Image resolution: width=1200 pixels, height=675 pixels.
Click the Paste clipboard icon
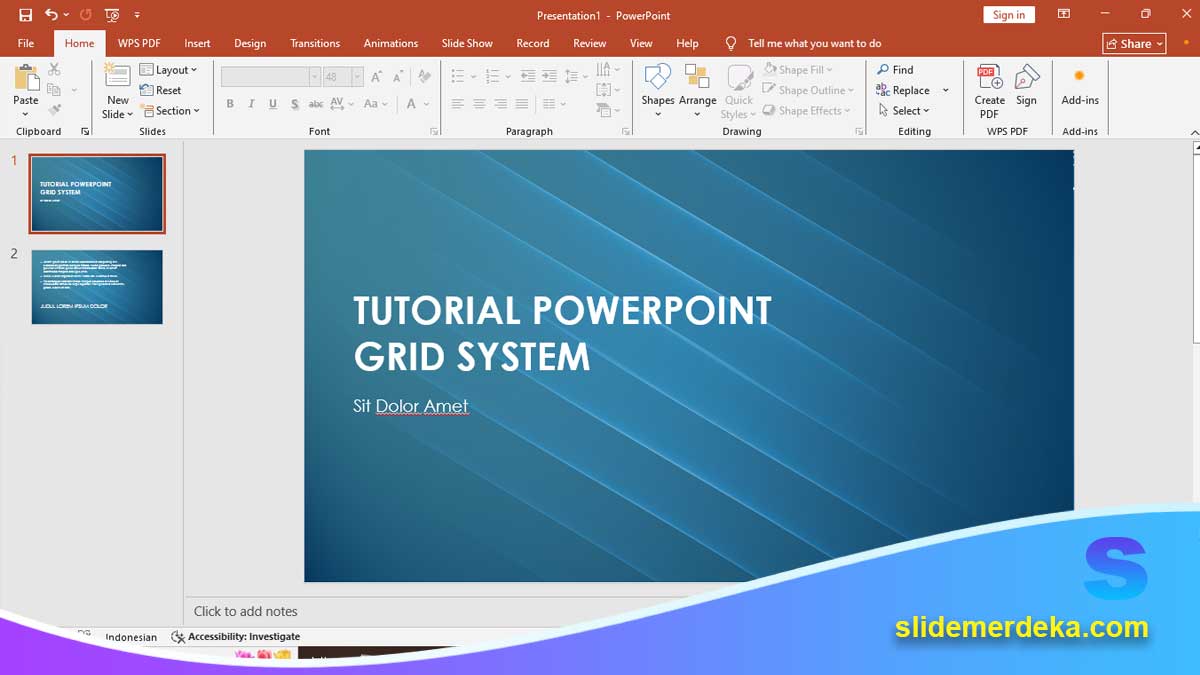coord(26,78)
